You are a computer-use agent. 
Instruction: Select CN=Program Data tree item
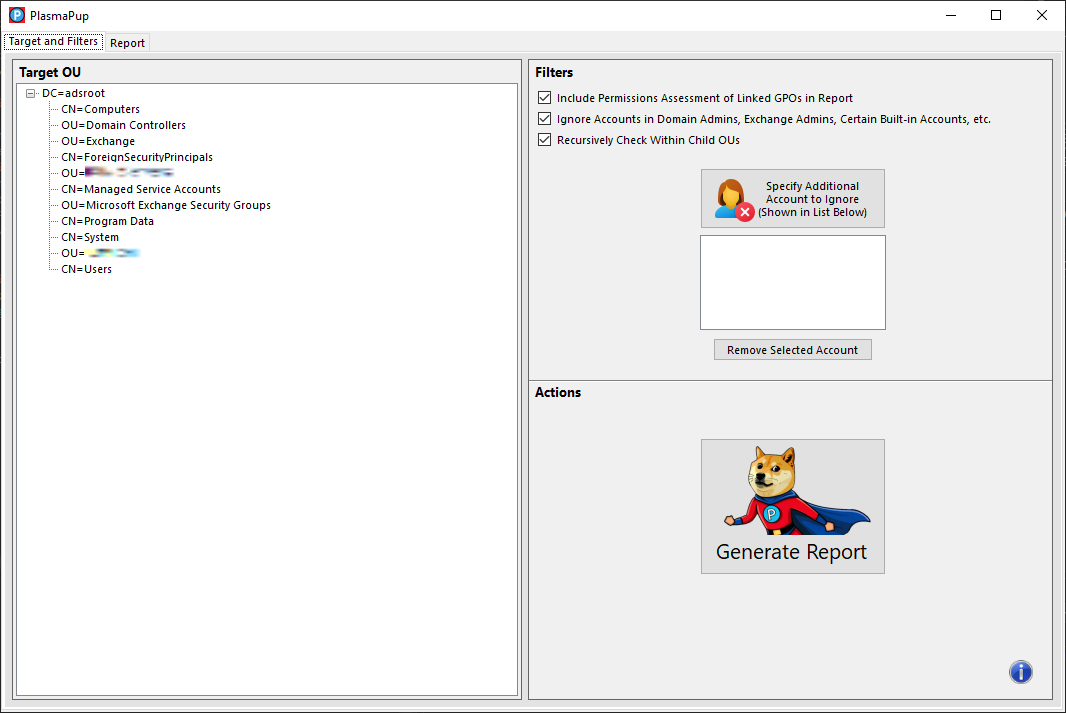tap(107, 222)
